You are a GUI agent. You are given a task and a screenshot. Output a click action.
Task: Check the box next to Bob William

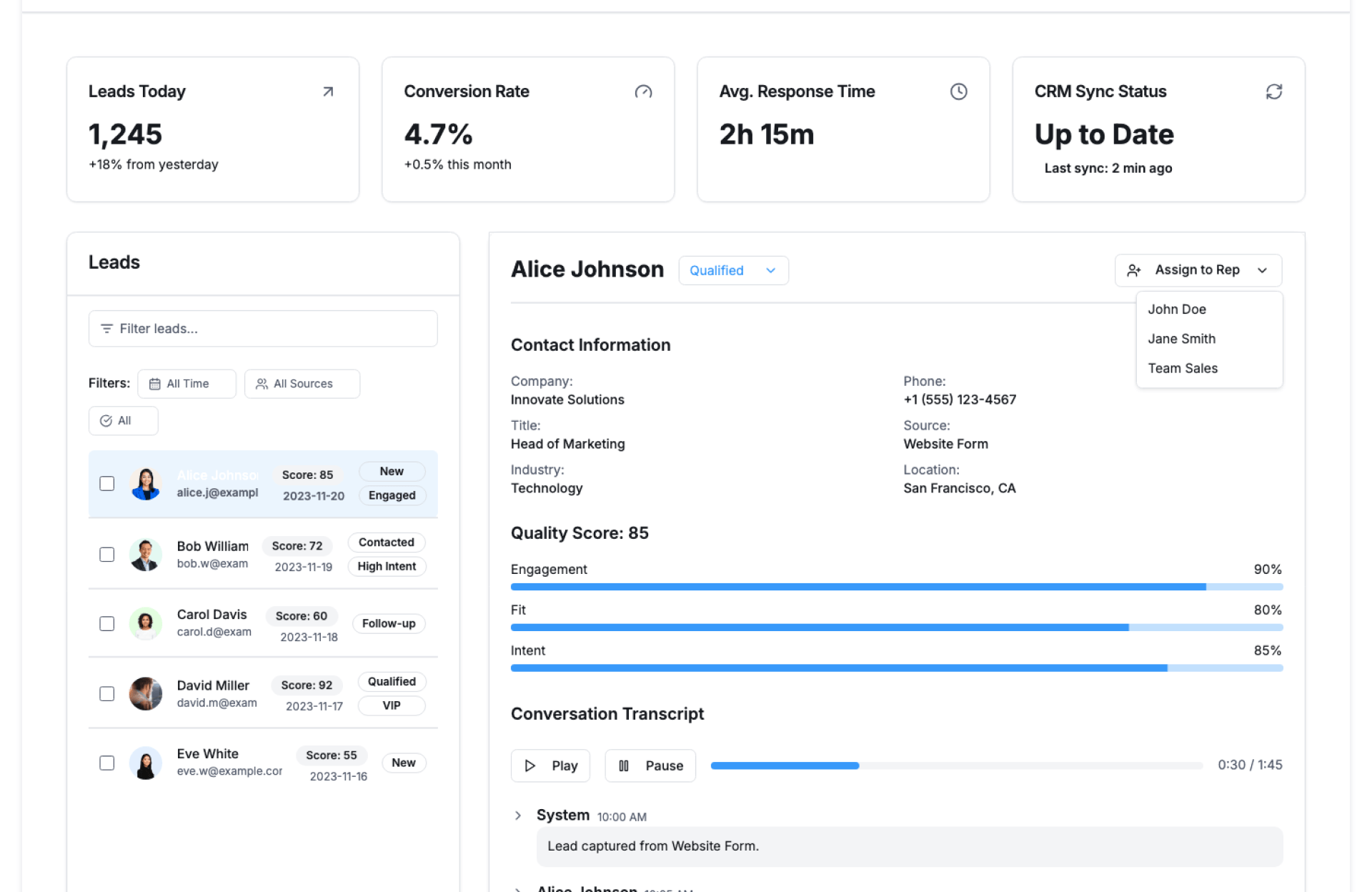107,555
